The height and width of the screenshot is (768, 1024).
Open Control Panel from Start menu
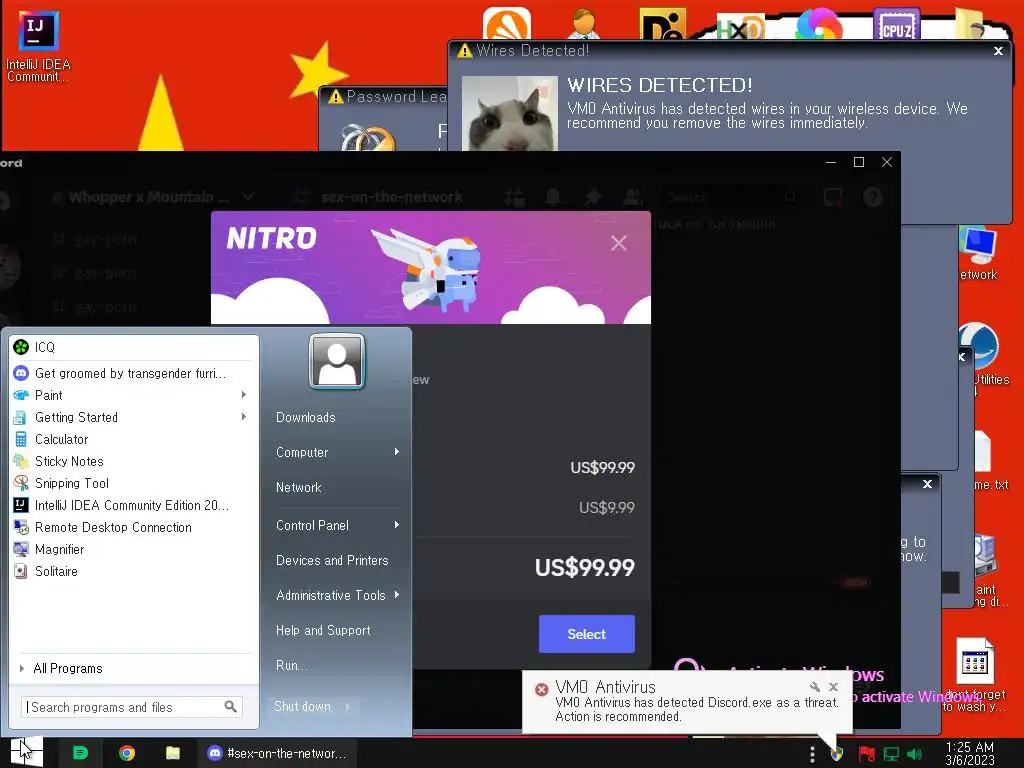point(312,525)
